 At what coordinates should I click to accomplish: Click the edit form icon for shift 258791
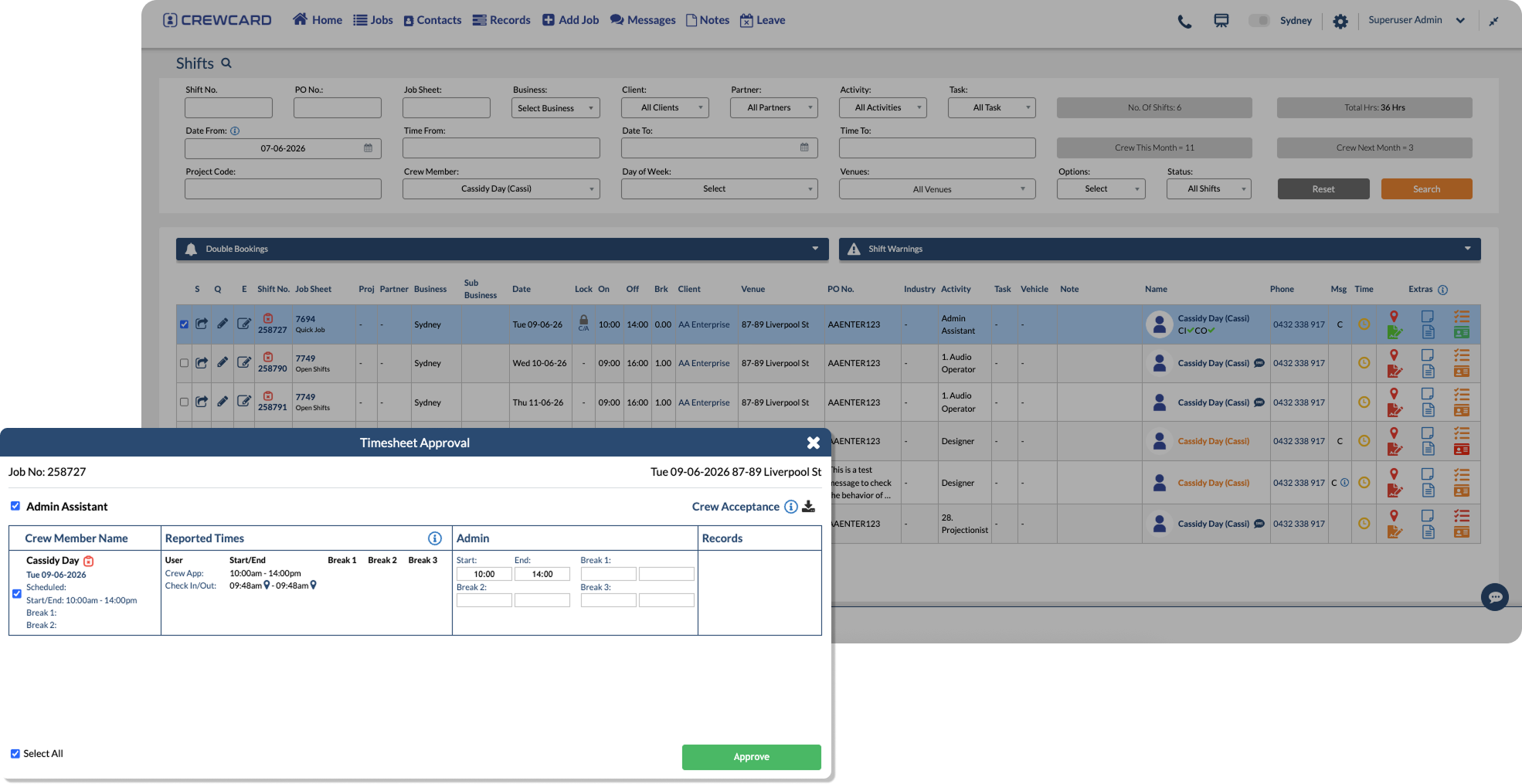(244, 402)
